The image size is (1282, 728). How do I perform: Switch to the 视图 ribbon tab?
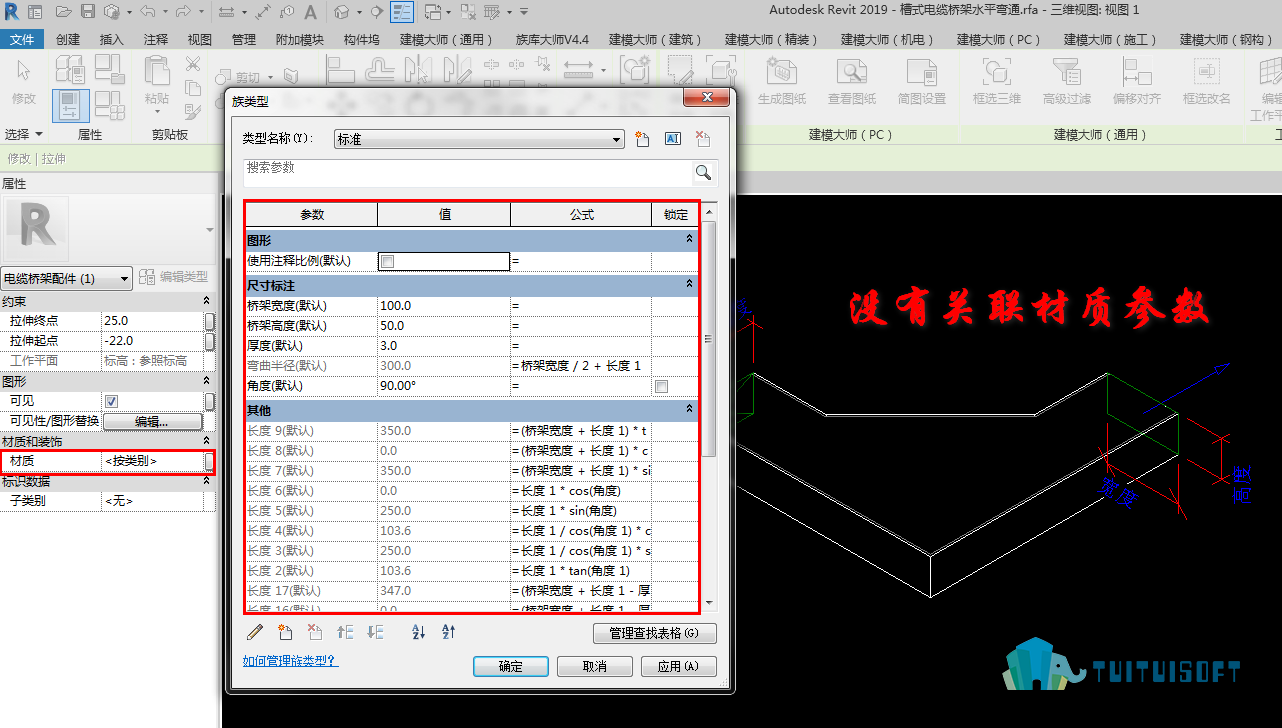point(200,40)
